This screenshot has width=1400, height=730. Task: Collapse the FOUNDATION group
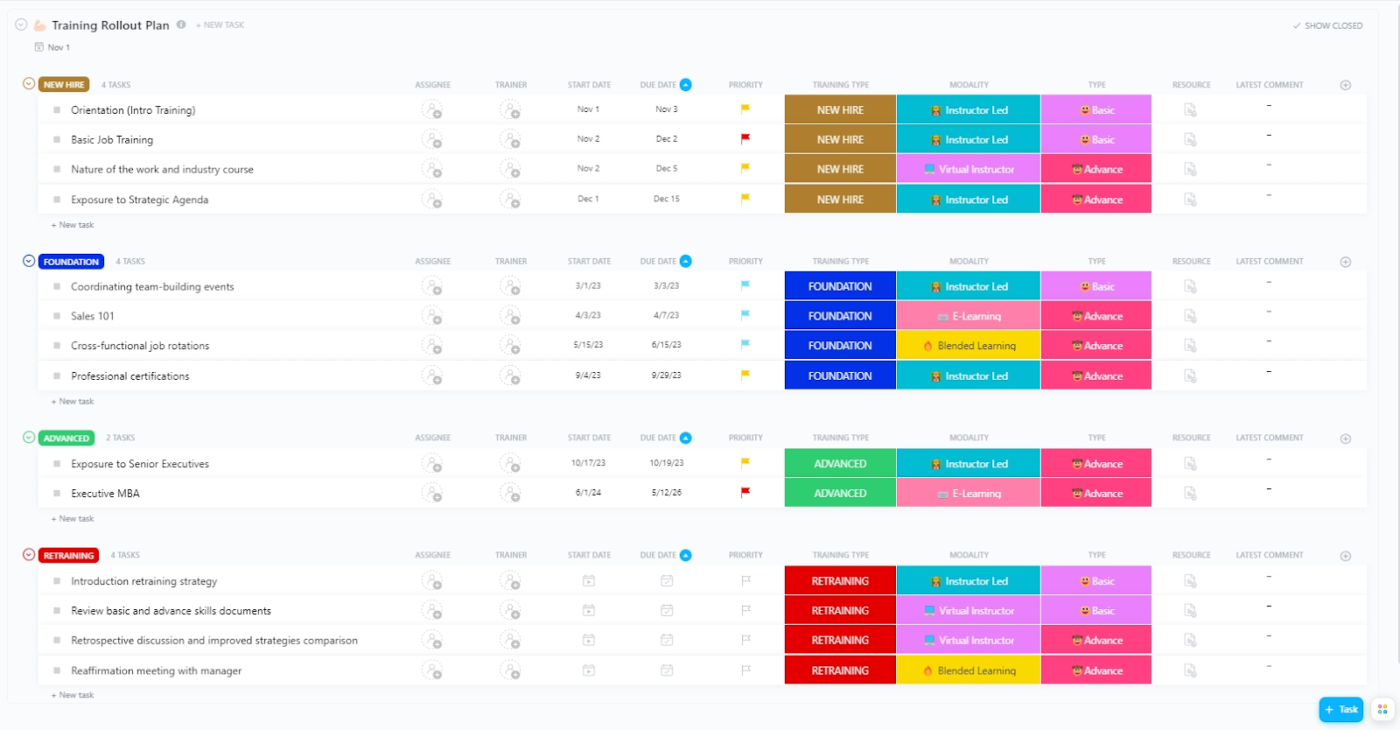[x=29, y=261]
